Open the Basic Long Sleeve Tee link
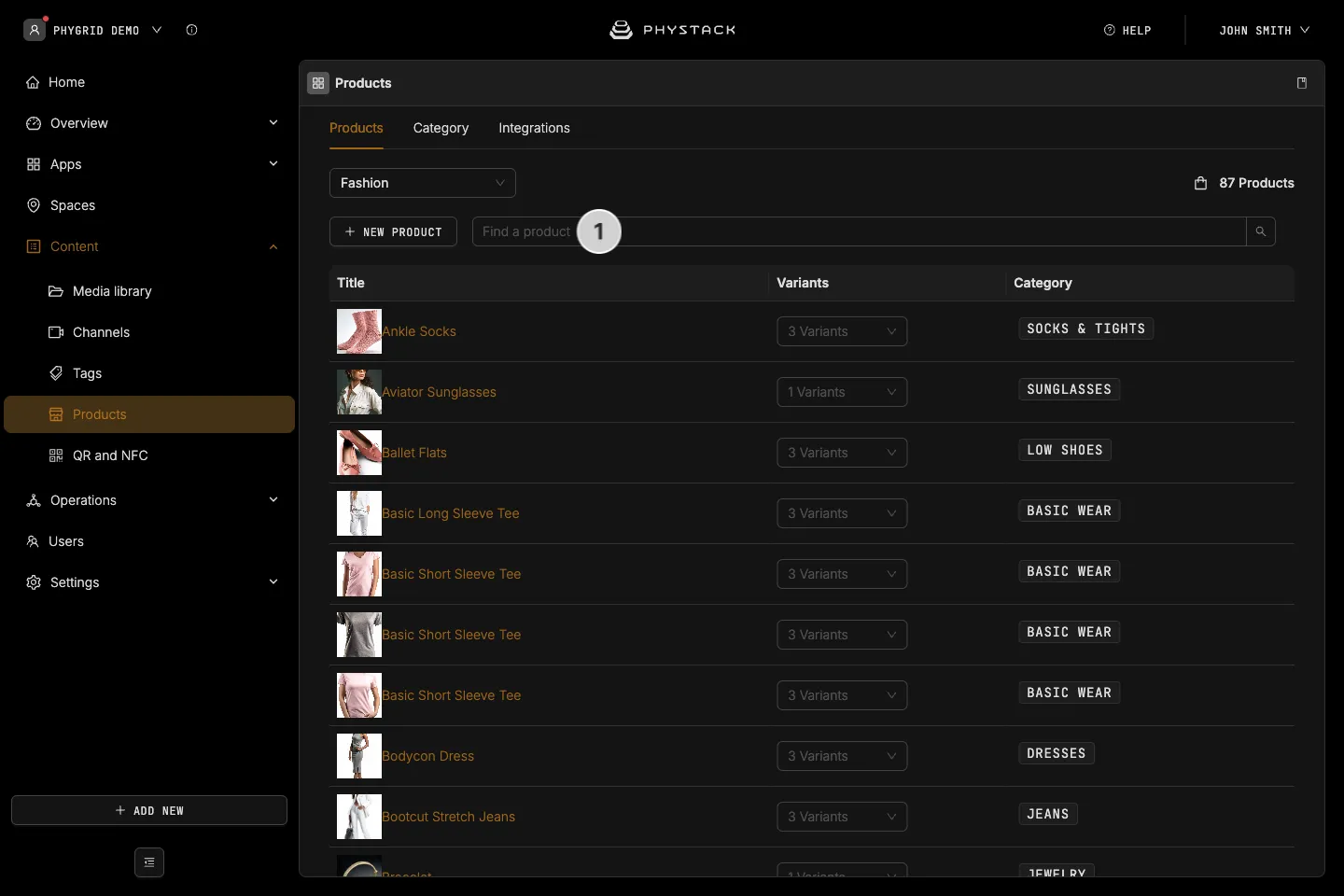This screenshot has width=1344, height=896. pos(451,513)
